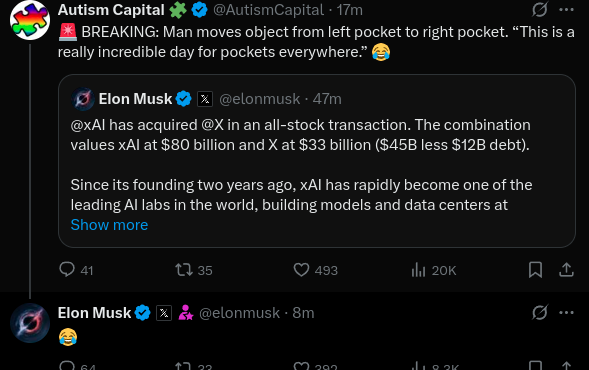589x370 pixels.
Task: Like the Autism Capital post with 493 likes
Action: point(316,270)
